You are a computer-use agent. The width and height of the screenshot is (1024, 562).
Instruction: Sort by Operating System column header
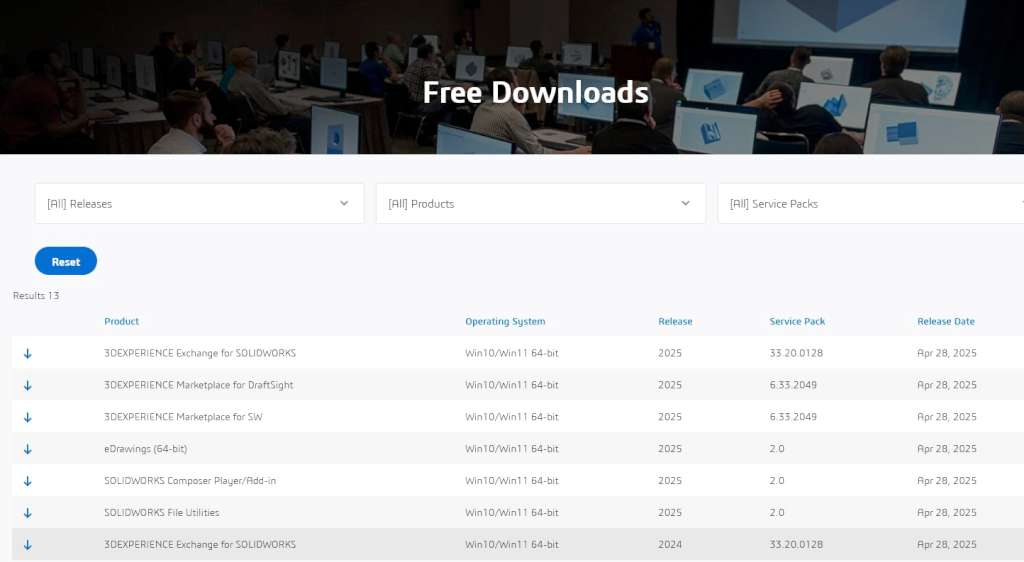[x=505, y=321]
